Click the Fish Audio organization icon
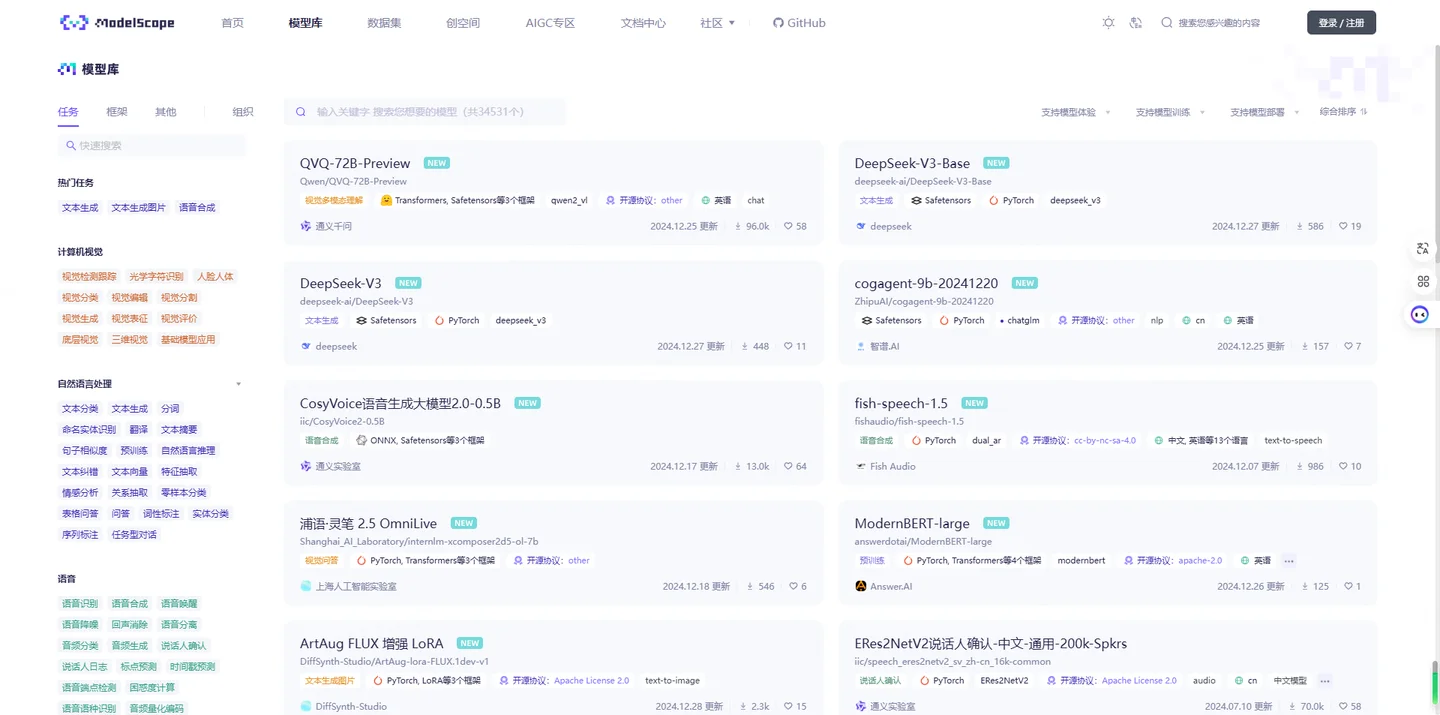1440x715 pixels. (861, 466)
